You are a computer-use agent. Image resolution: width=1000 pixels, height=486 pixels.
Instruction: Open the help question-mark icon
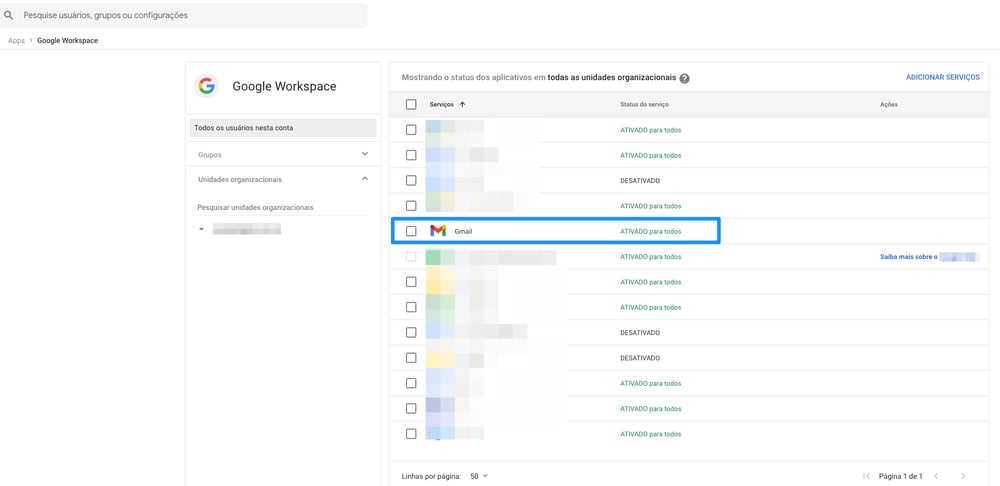684,78
